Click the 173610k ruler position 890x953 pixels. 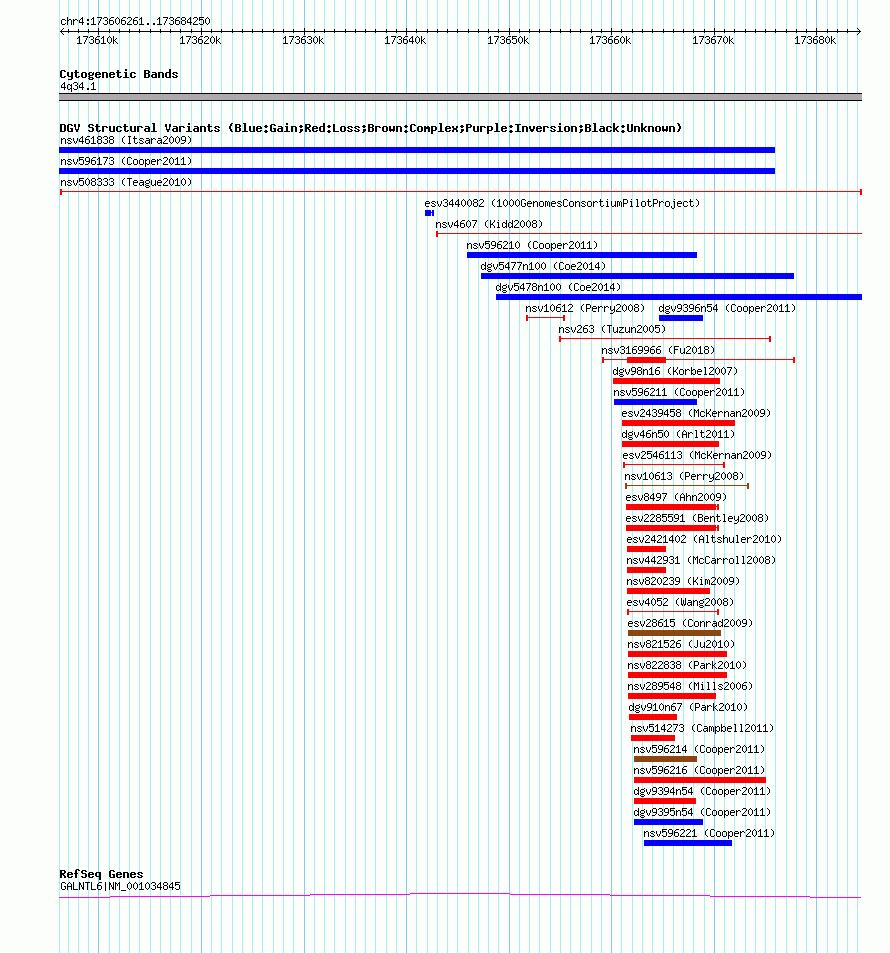pos(97,40)
